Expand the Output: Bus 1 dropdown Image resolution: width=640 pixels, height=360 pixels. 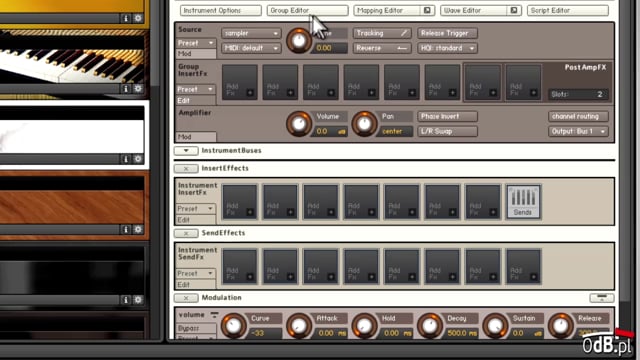pyautogui.click(x=578, y=131)
